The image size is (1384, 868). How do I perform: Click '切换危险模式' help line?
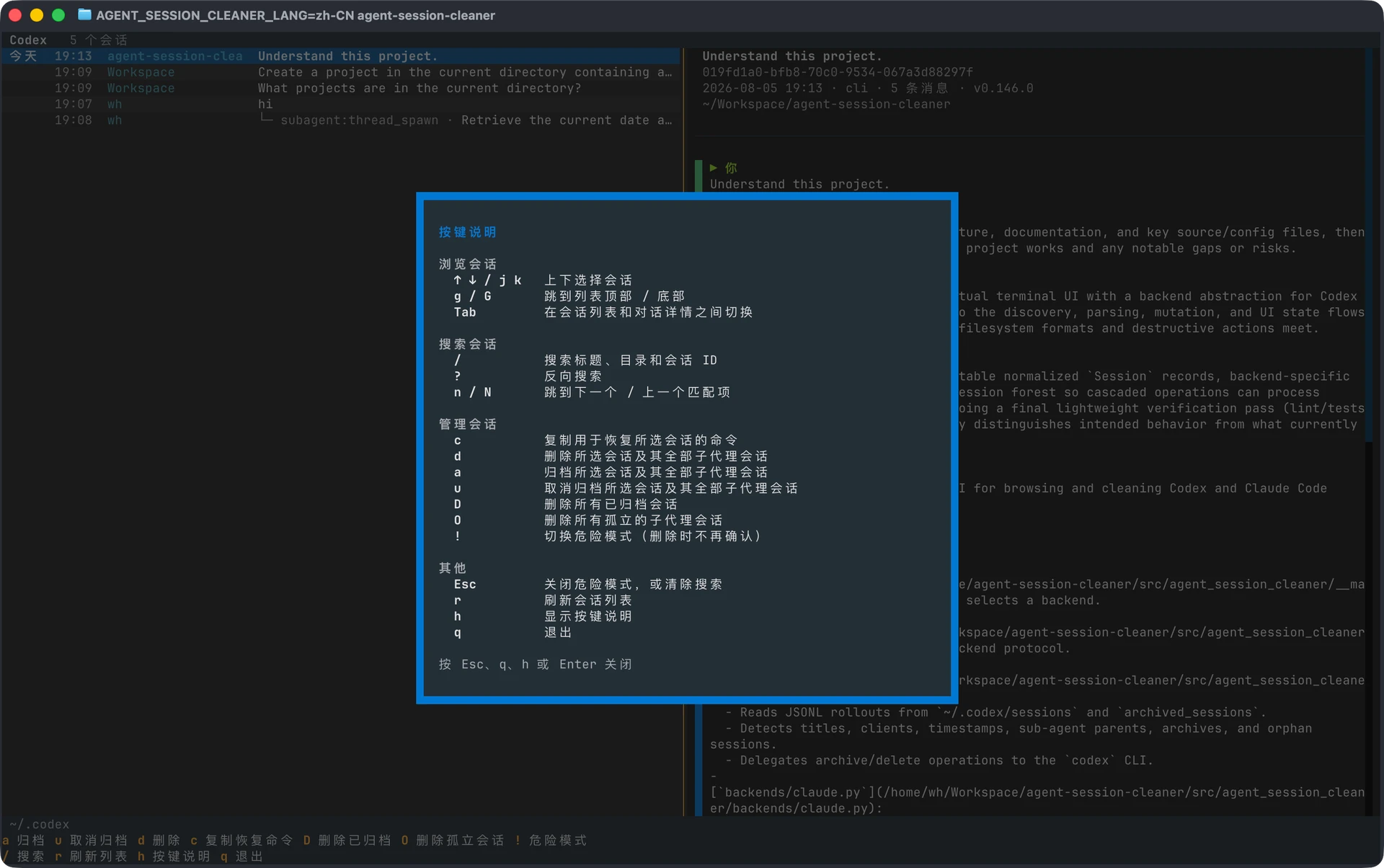[x=652, y=536]
